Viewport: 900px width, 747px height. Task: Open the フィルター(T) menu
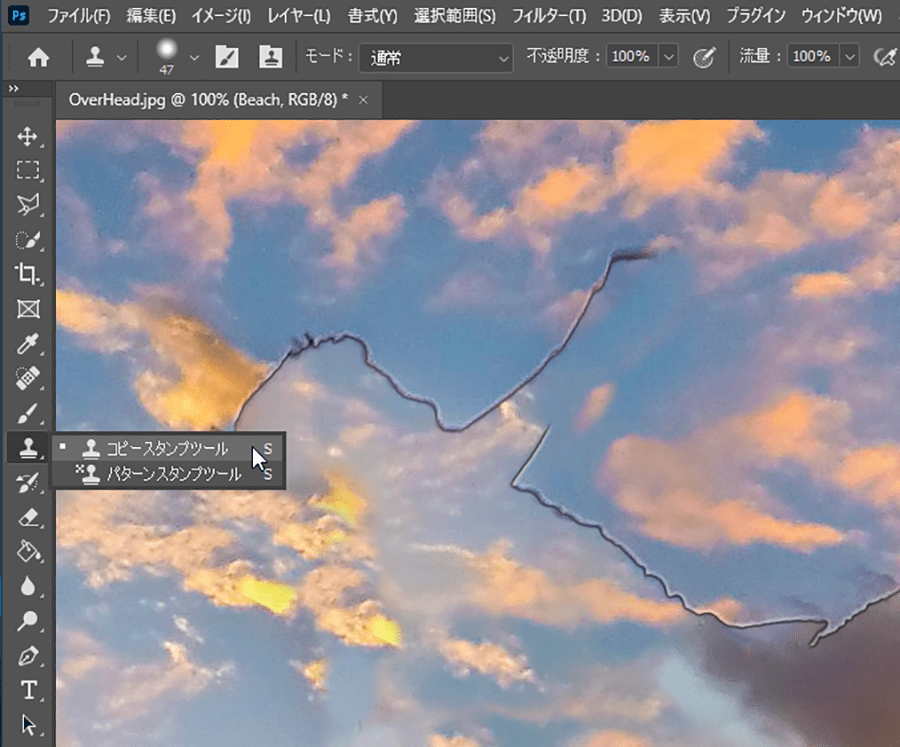pyautogui.click(x=548, y=16)
